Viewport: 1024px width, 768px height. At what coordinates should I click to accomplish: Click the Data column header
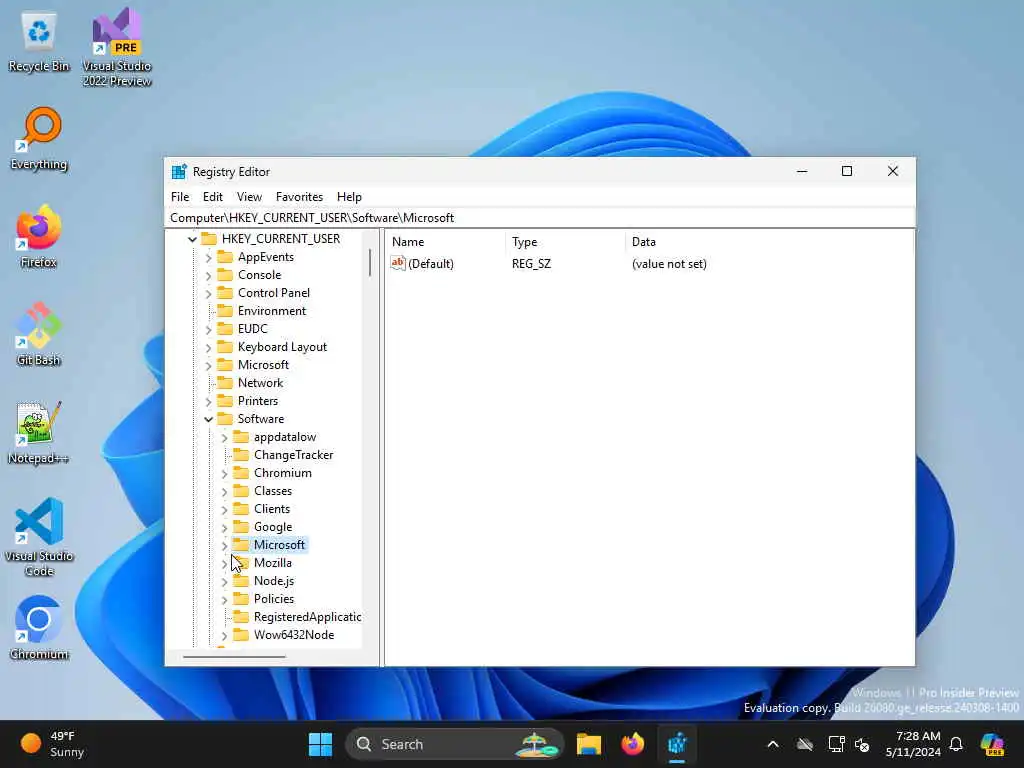[769, 242]
